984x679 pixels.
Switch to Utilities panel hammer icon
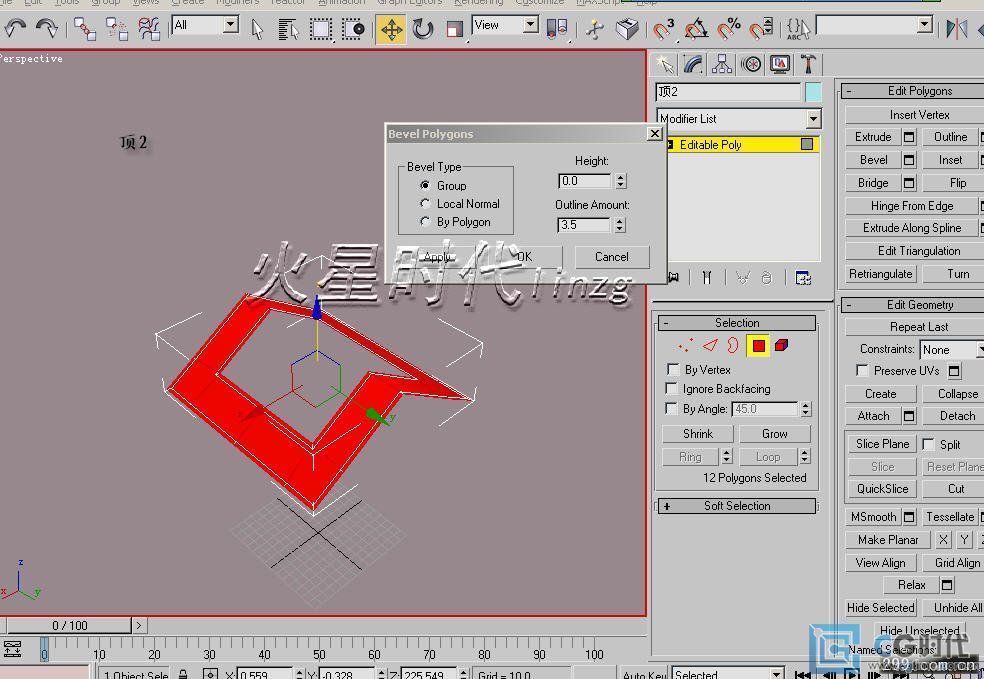pos(808,65)
